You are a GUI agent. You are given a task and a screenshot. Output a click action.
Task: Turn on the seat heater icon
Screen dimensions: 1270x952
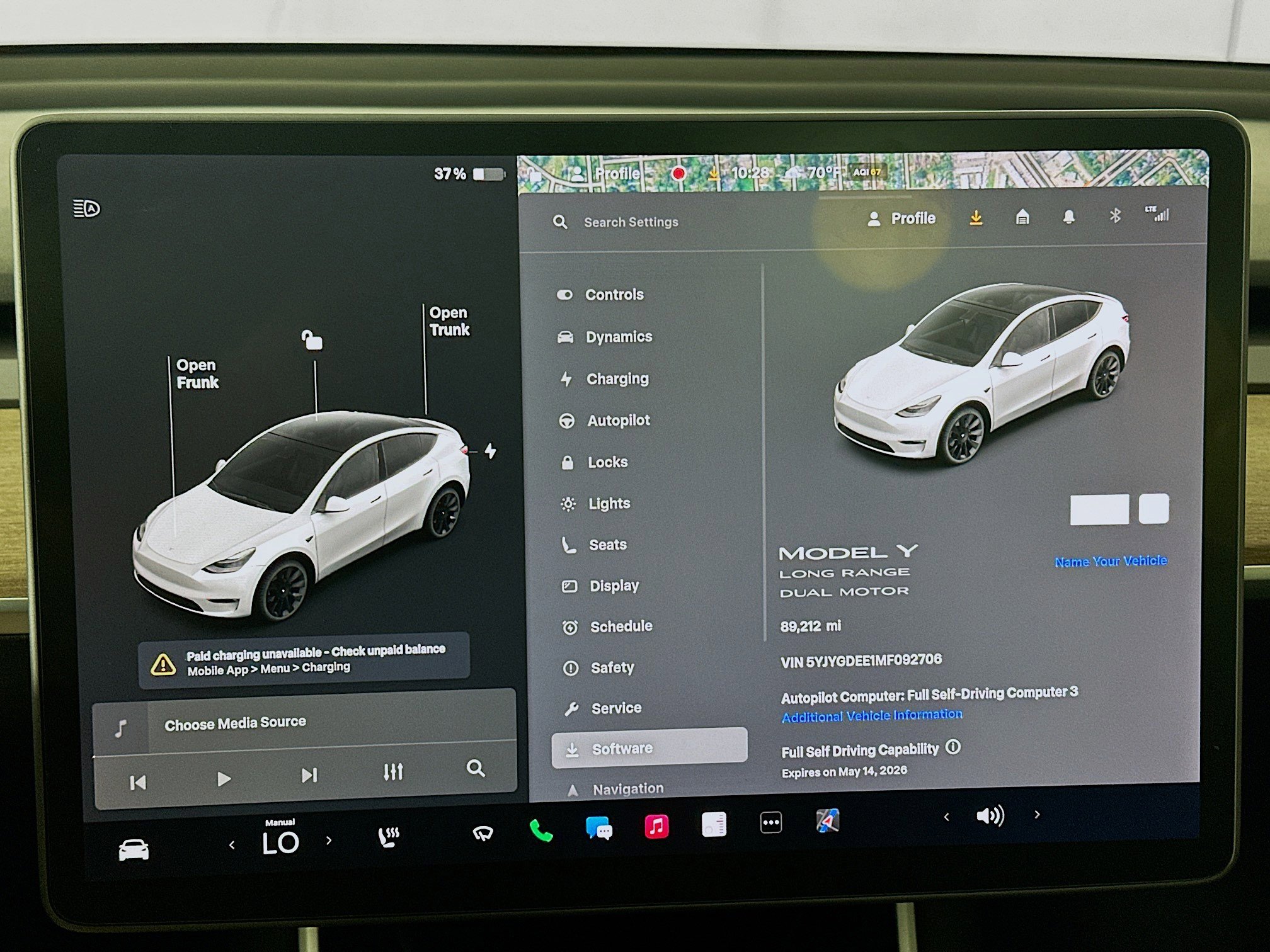coord(389,837)
